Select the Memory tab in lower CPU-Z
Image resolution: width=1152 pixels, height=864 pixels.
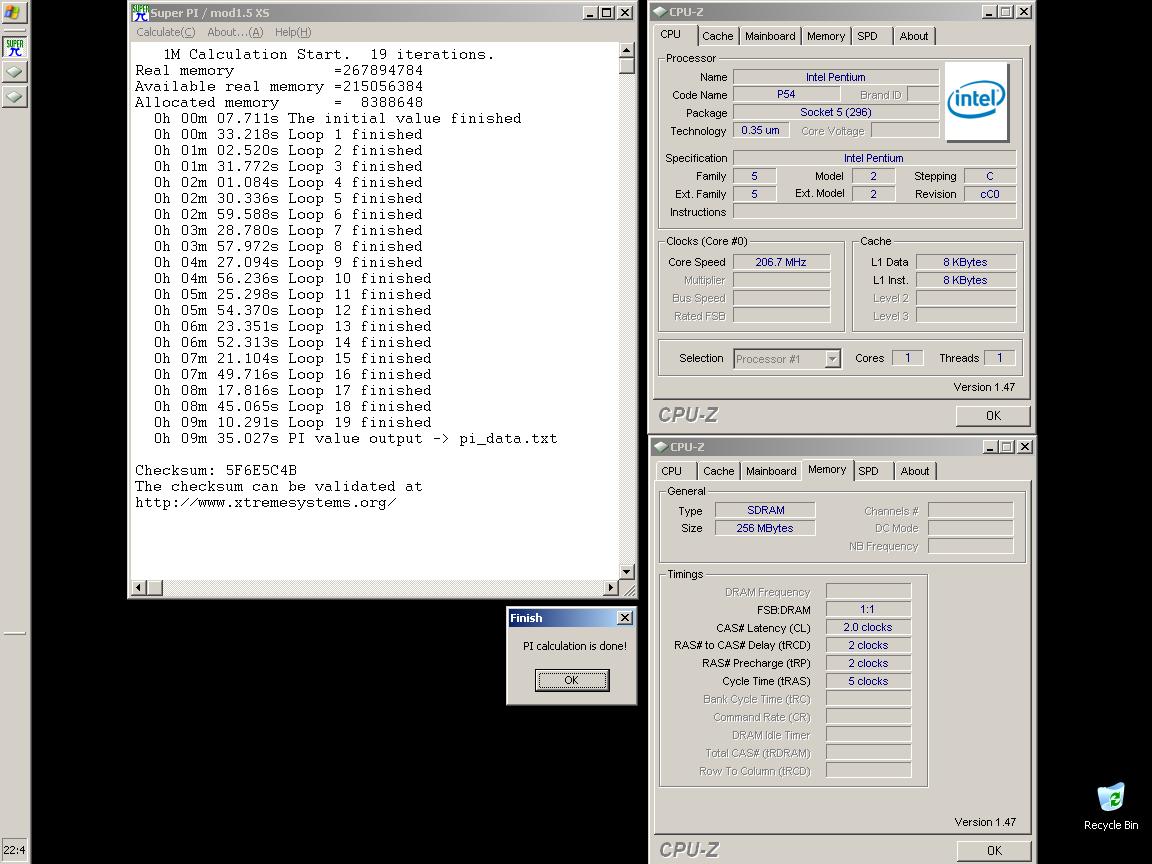coord(827,469)
